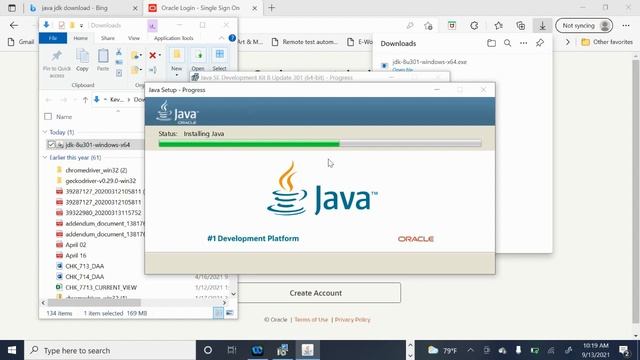Open Edge collections icon

tap(520, 26)
